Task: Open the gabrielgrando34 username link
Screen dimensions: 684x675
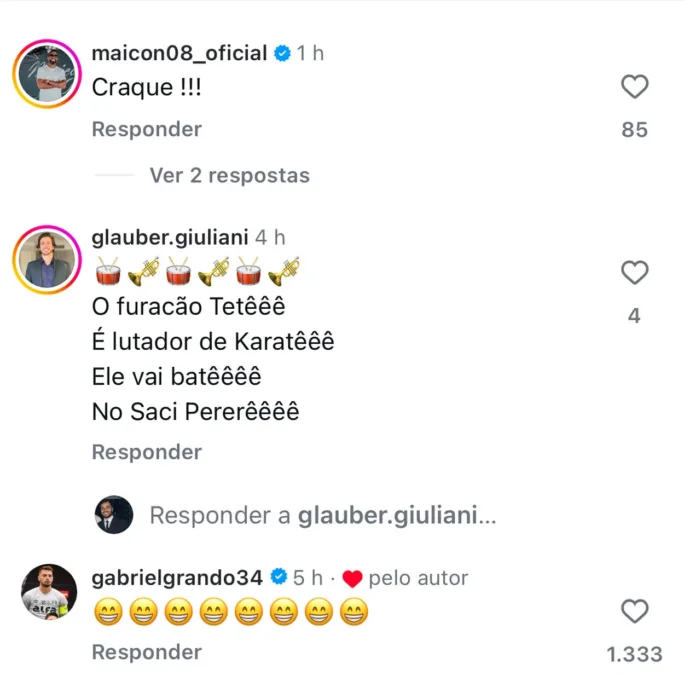Action: (176, 578)
